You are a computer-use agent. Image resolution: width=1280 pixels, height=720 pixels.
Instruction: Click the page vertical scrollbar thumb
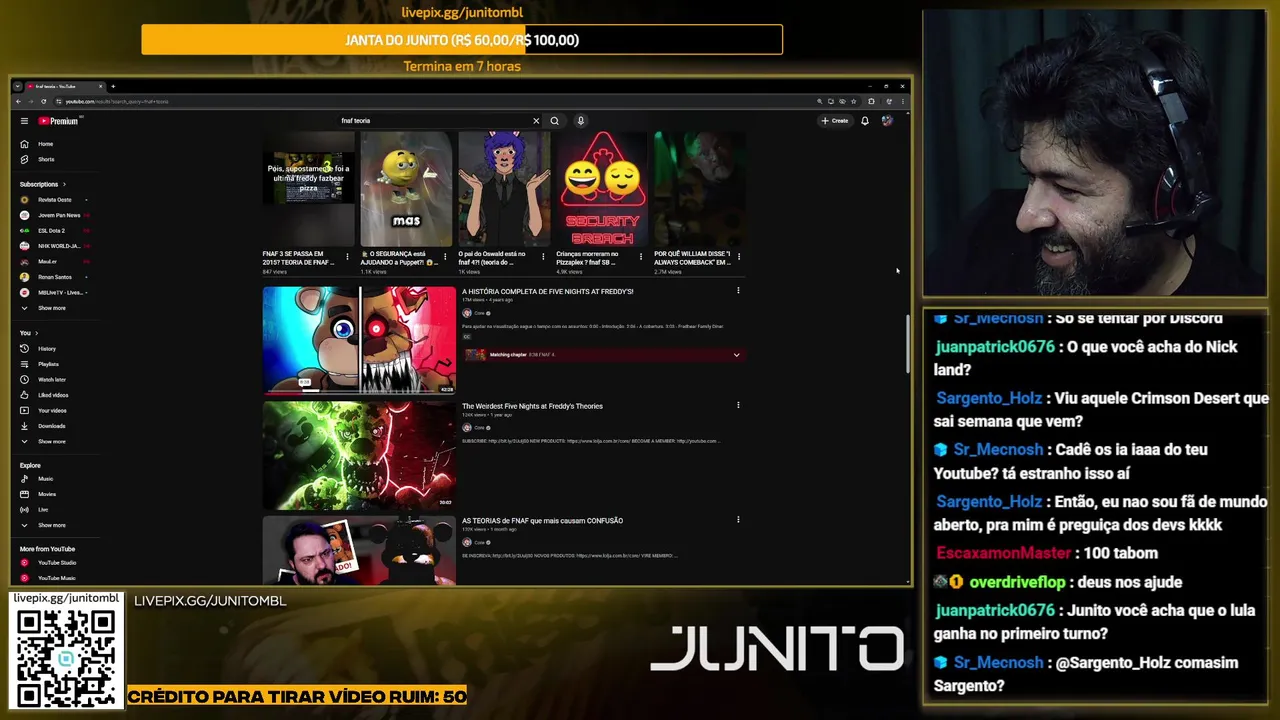[x=908, y=343]
